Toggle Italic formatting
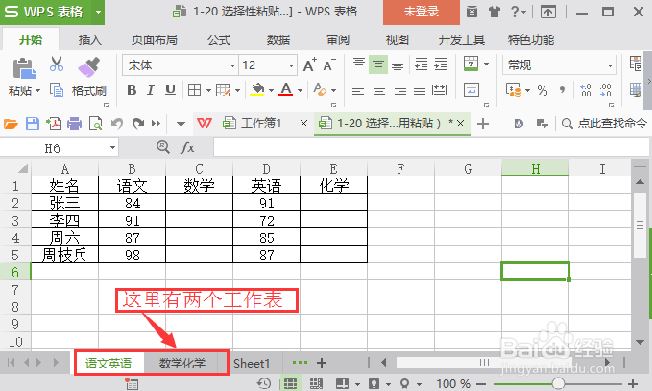Image resolution: width=652 pixels, height=391 pixels. [151, 90]
